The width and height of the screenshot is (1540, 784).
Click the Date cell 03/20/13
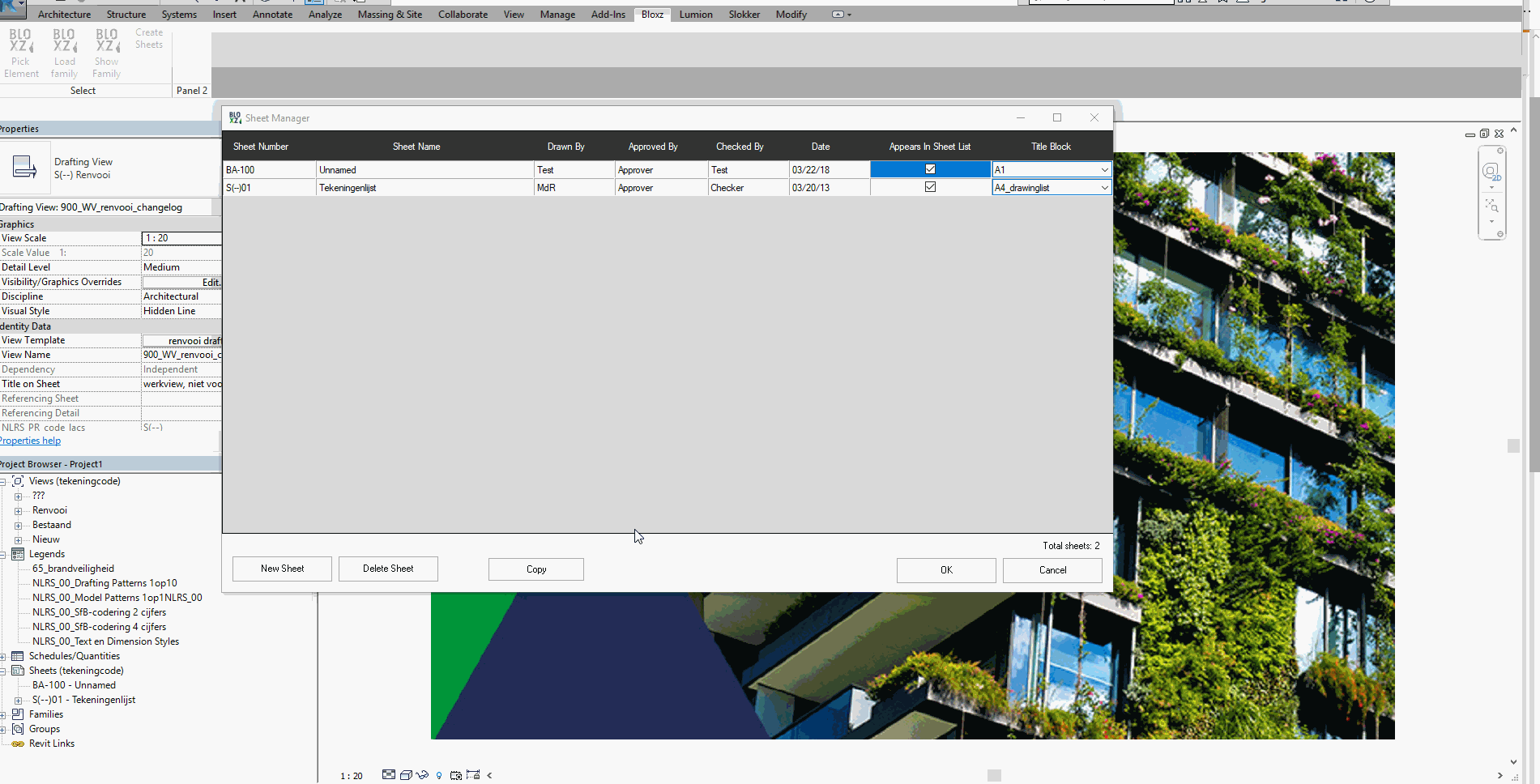click(830, 188)
